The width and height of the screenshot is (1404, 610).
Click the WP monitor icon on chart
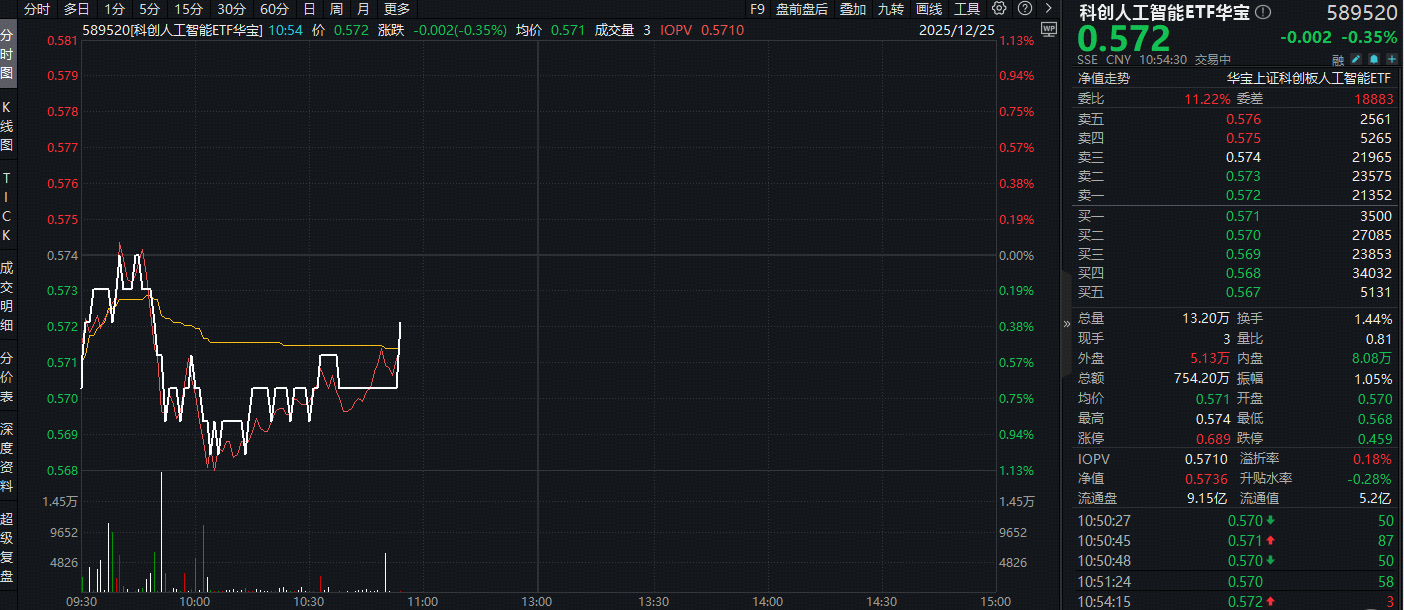click(x=1048, y=29)
